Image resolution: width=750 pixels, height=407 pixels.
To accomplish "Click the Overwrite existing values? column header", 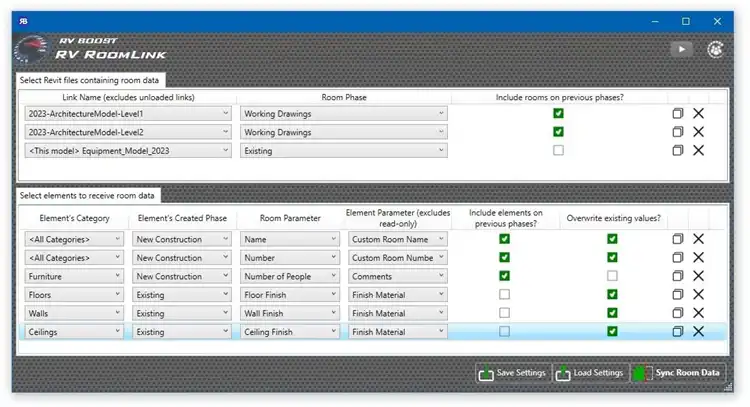I will 613,218.
